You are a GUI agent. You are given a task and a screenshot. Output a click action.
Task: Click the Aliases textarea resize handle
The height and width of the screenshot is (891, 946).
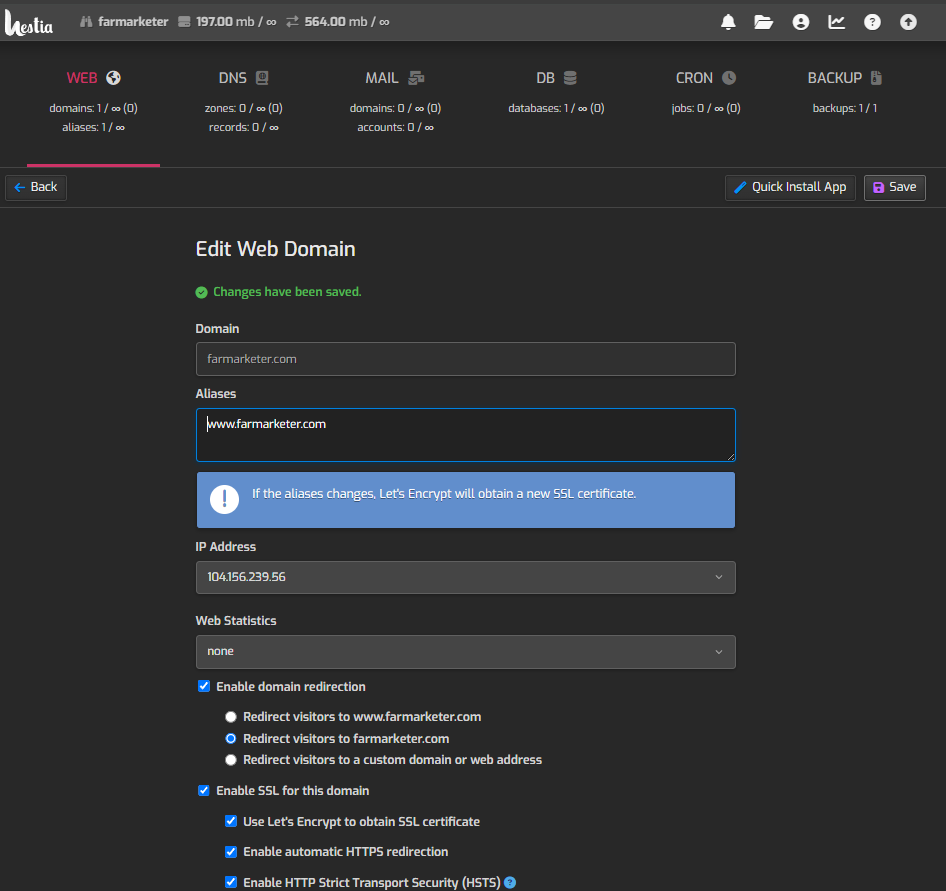tap(731, 457)
